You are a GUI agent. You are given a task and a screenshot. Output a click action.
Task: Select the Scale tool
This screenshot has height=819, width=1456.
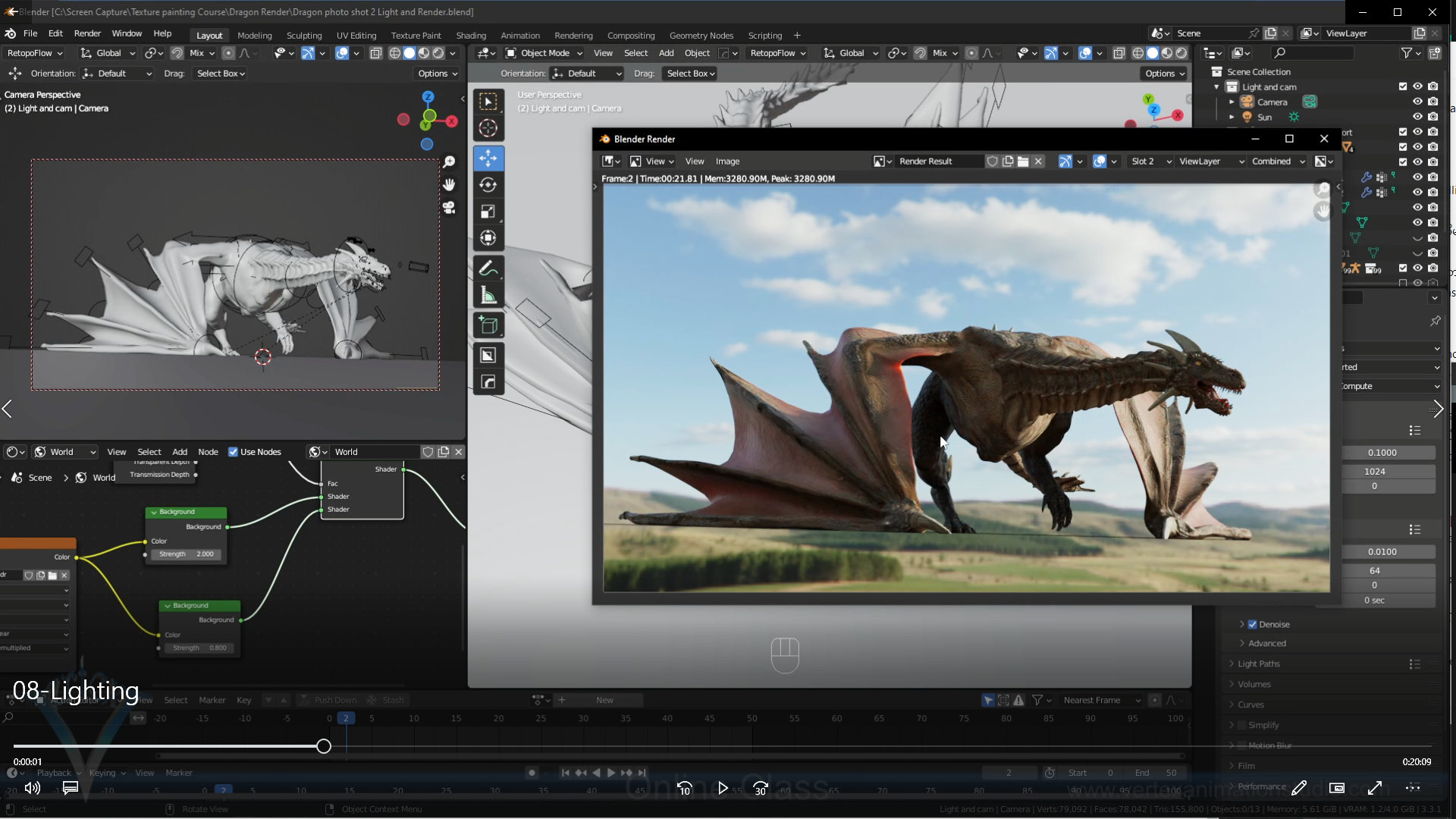488,212
